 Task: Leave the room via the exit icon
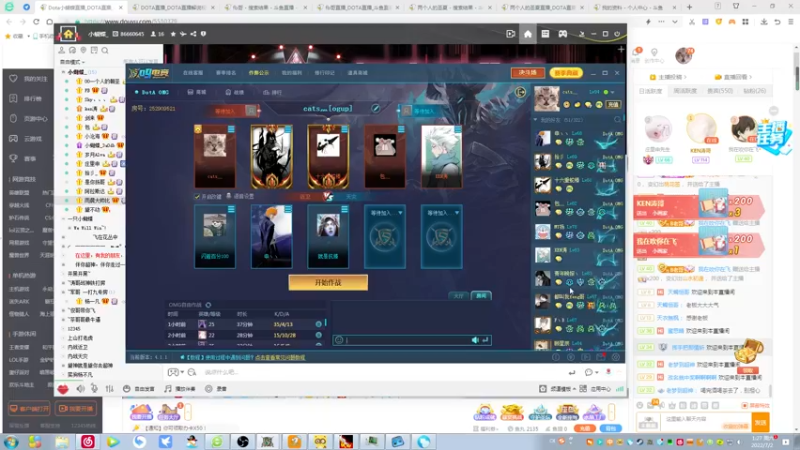click(520, 92)
